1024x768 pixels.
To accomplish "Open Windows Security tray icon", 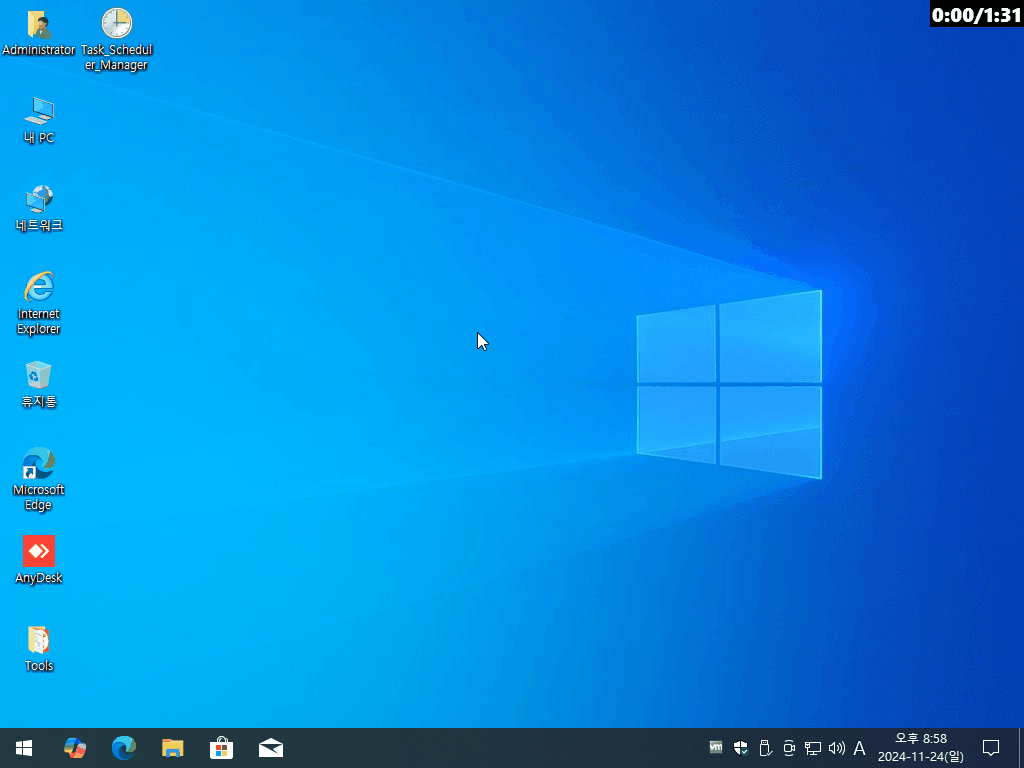I will pyautogui.click(x=741, y=748).
